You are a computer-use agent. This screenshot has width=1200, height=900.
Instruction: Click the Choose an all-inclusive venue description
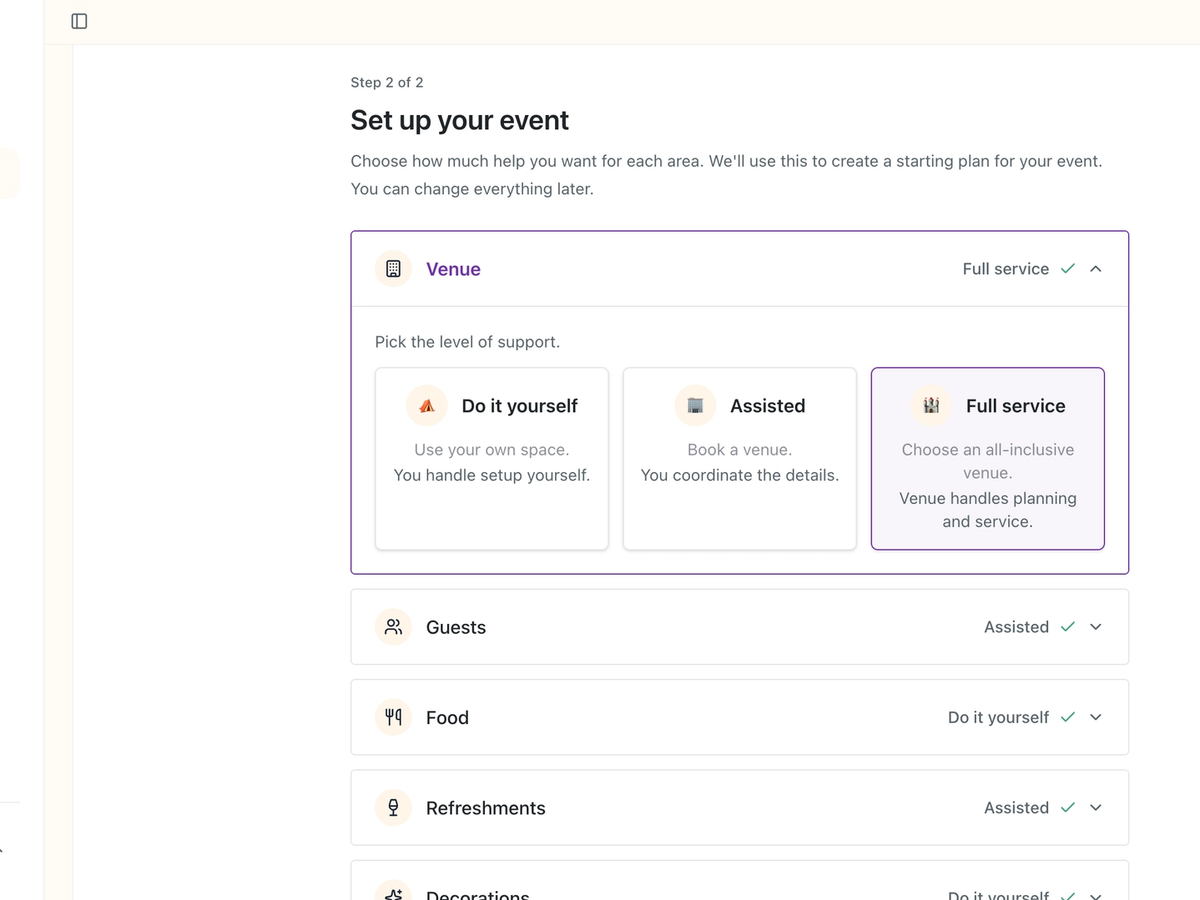988,461
